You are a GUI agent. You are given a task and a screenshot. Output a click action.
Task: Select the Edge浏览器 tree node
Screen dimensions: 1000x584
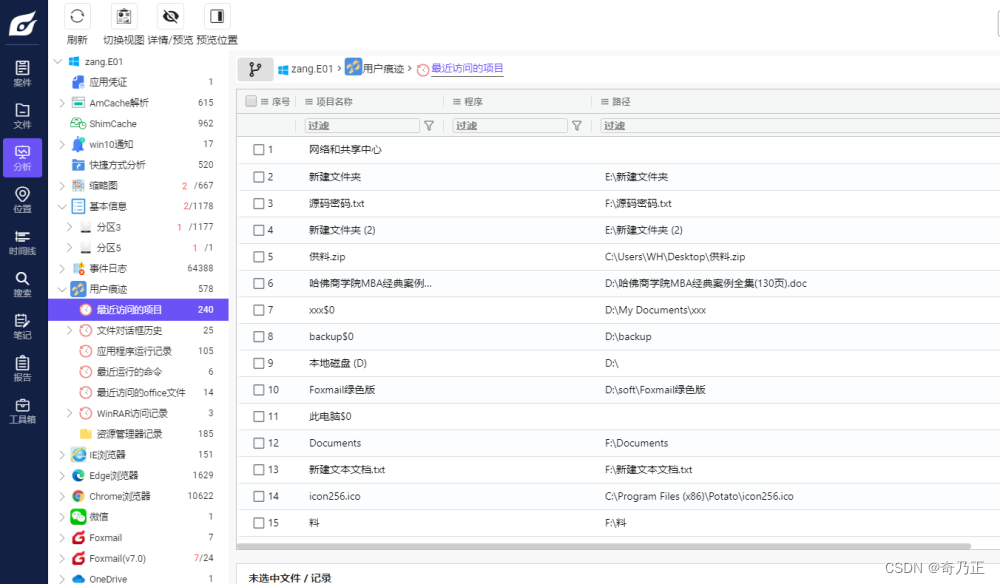click(x=114, y=476)
